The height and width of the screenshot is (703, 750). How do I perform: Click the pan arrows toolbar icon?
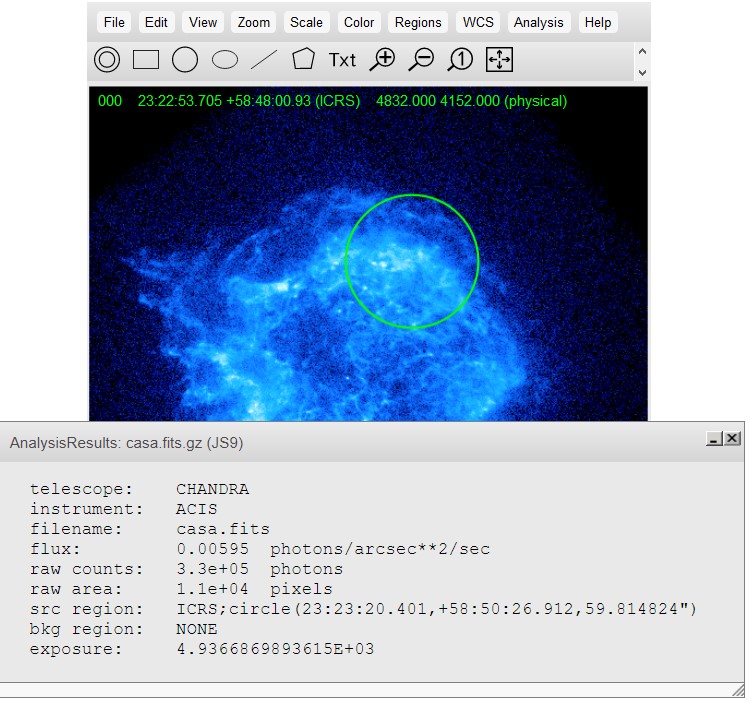click(499, 60)
